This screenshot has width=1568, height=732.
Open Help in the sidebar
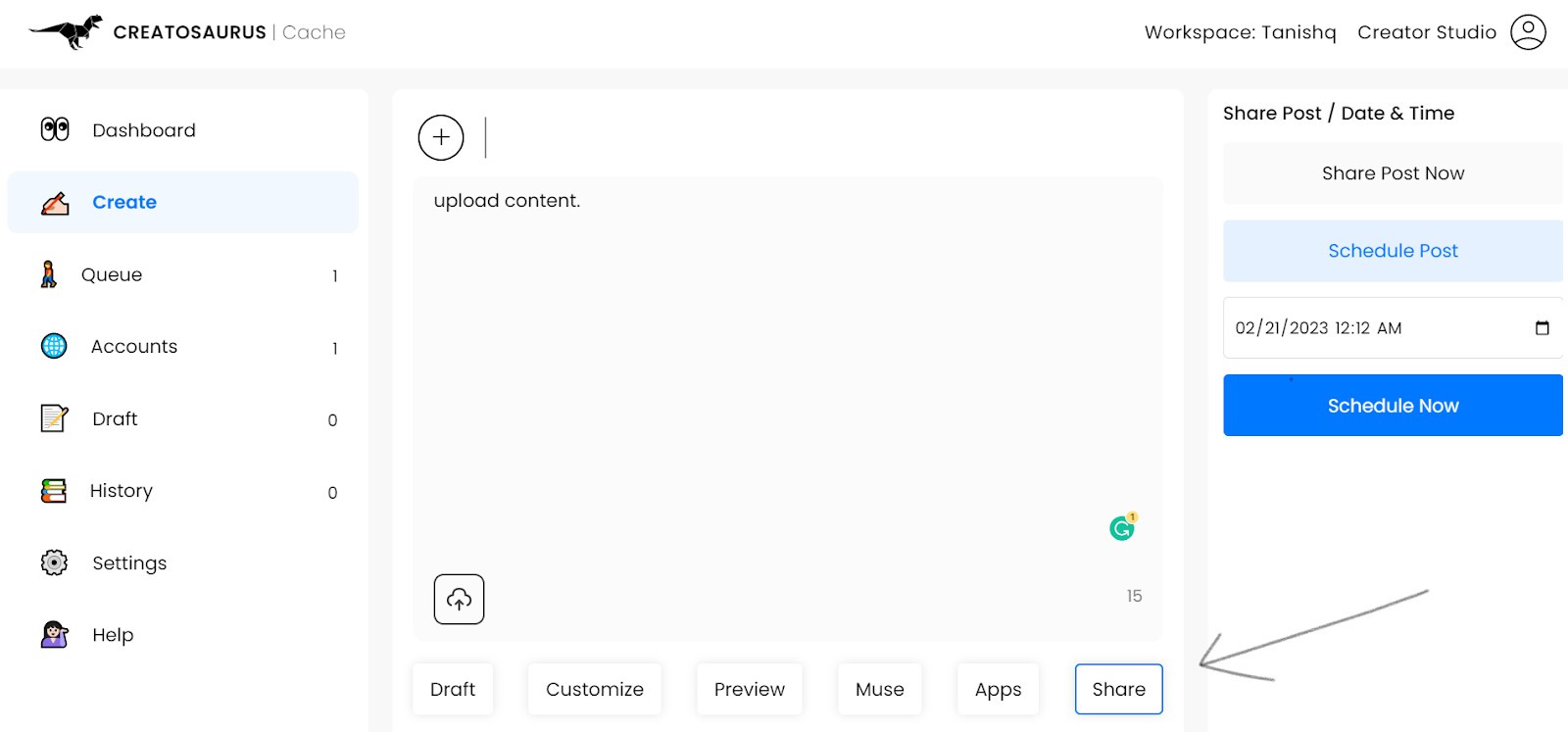tap(183, 634)
